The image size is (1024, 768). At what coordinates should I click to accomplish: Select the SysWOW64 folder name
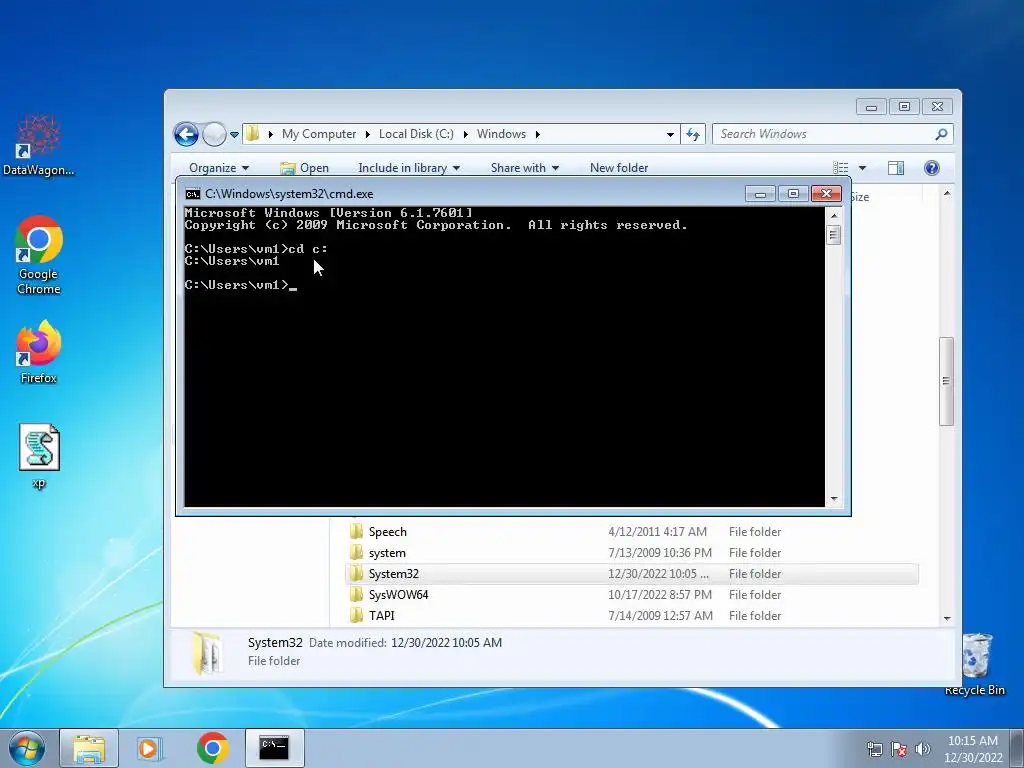398,594
